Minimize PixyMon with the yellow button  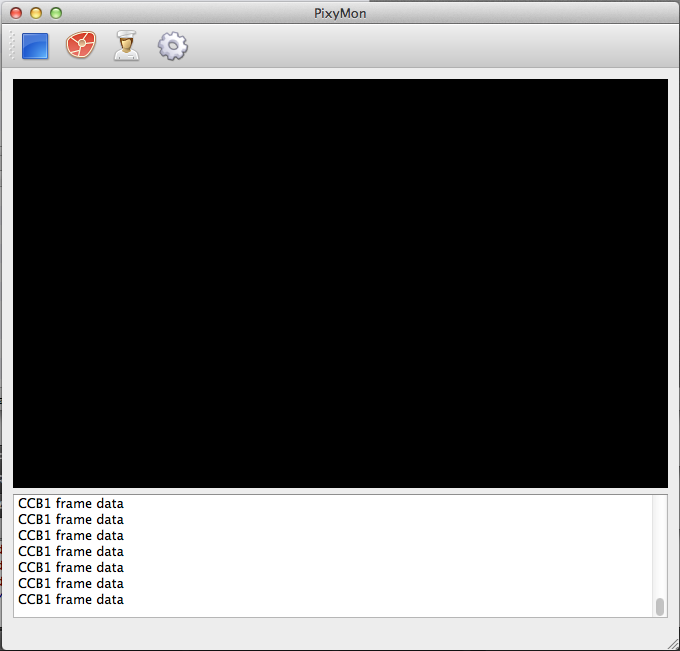pos(35,13)
